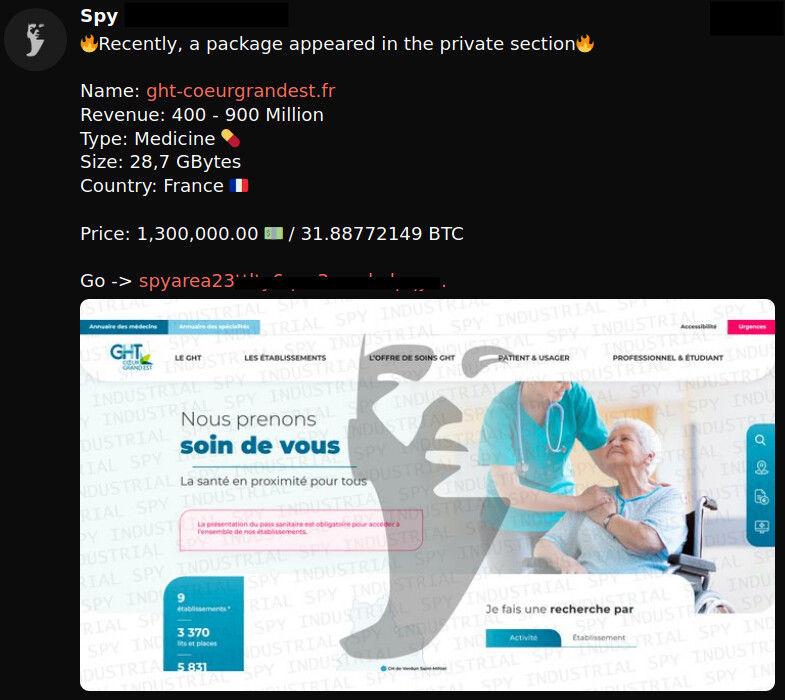Select the Activité search tab
Viewport: 785px width, 700px height.
523,637
